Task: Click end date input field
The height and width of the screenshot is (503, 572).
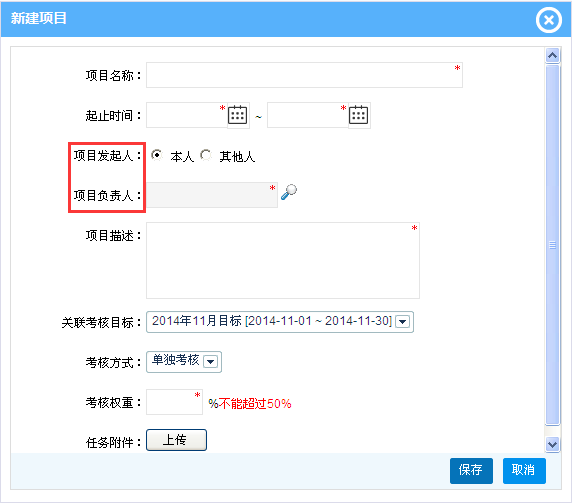Action: click(308, 115)
